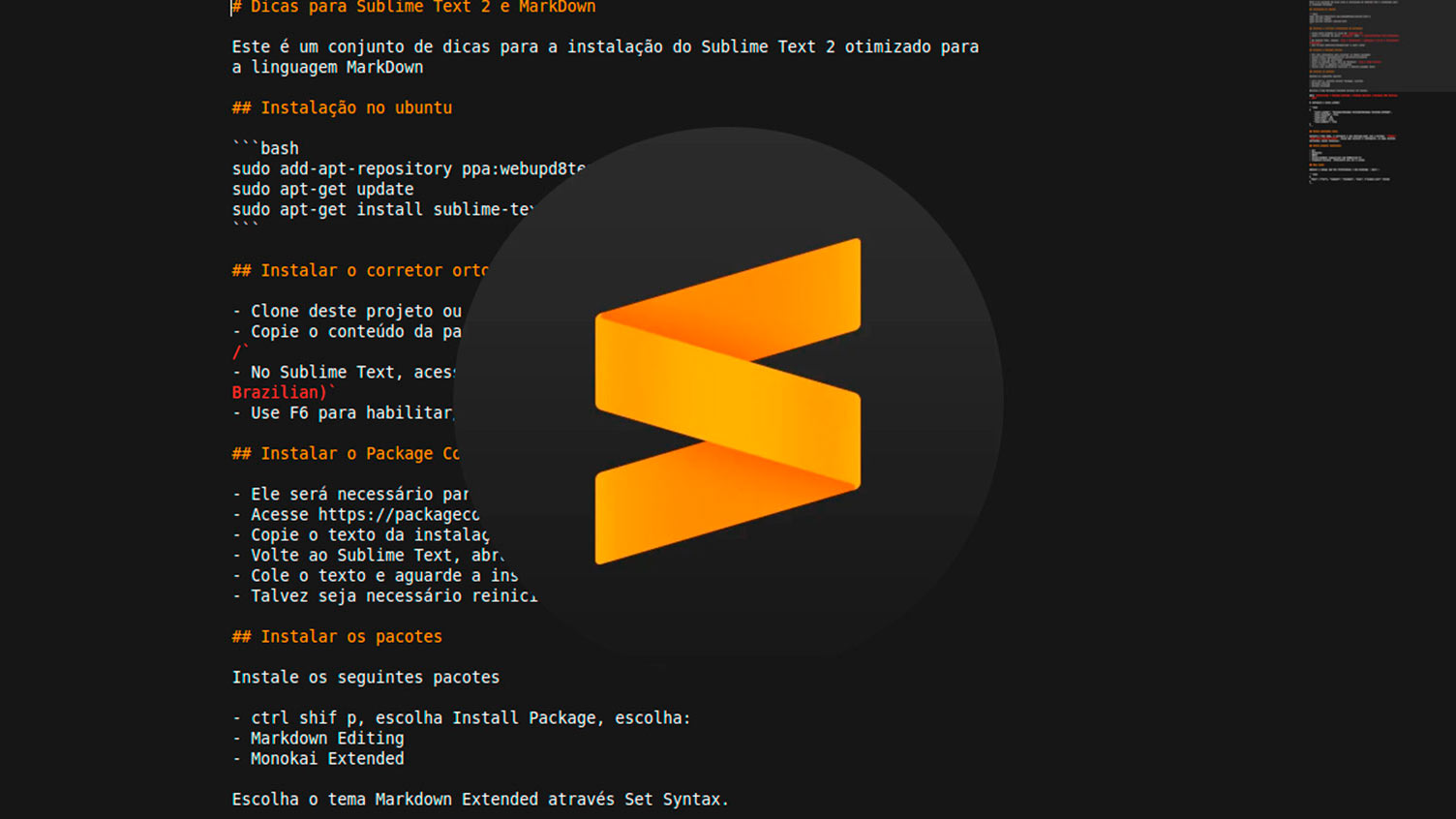The width and height of the screenshot is (1456, 819).
Task: Click the heading "## Instalar o corretor orto"
Action: tap(360, 270)
